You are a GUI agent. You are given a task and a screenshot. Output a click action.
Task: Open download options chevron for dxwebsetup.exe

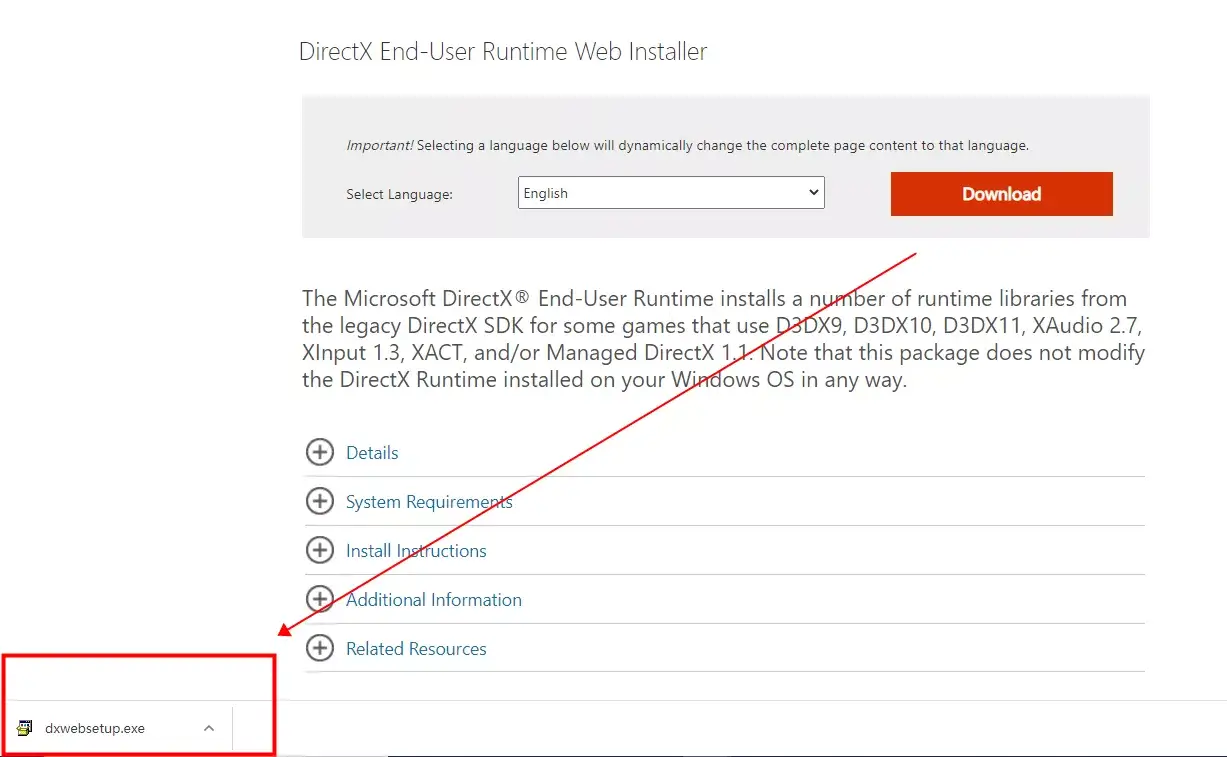coord(209,728)
